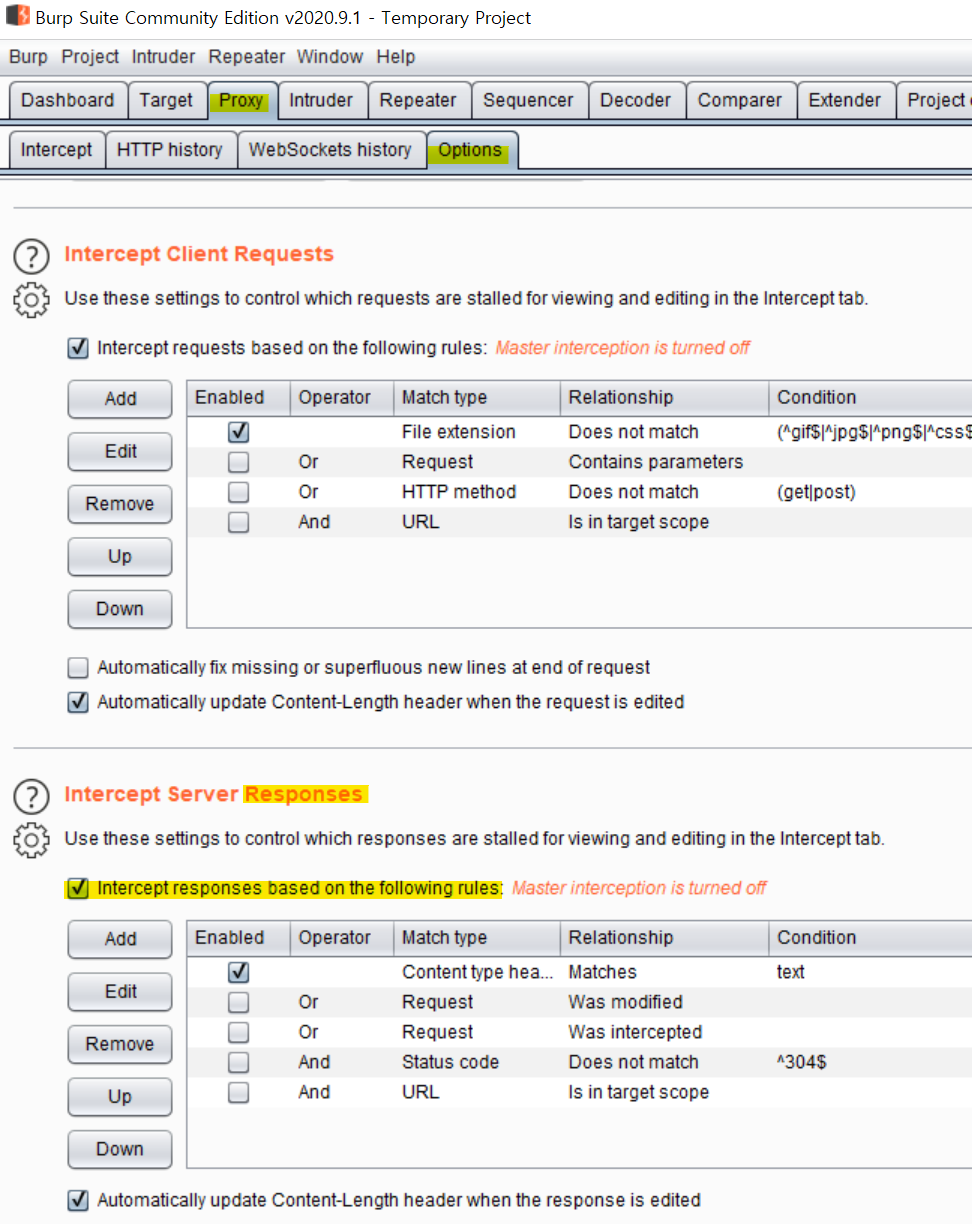
Task: Select the Proxy tab
Action: tap(241, 100)
